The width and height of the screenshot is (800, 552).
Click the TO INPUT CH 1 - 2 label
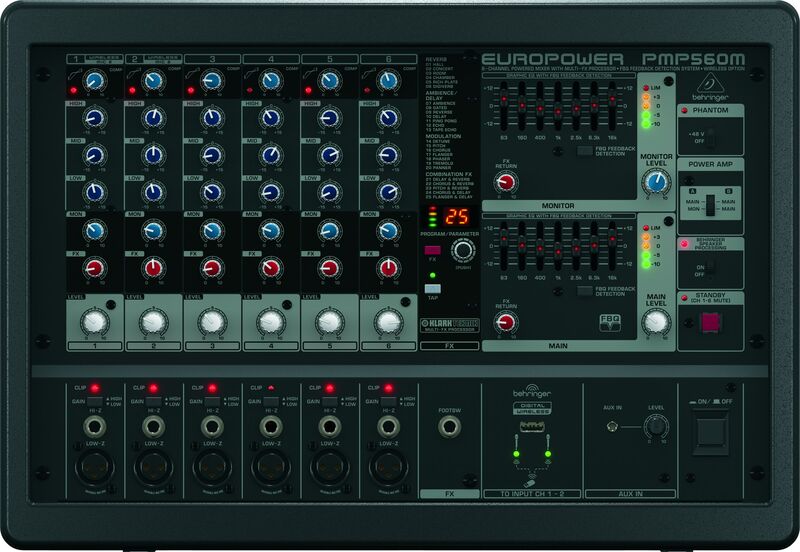(x=532, y=494)
